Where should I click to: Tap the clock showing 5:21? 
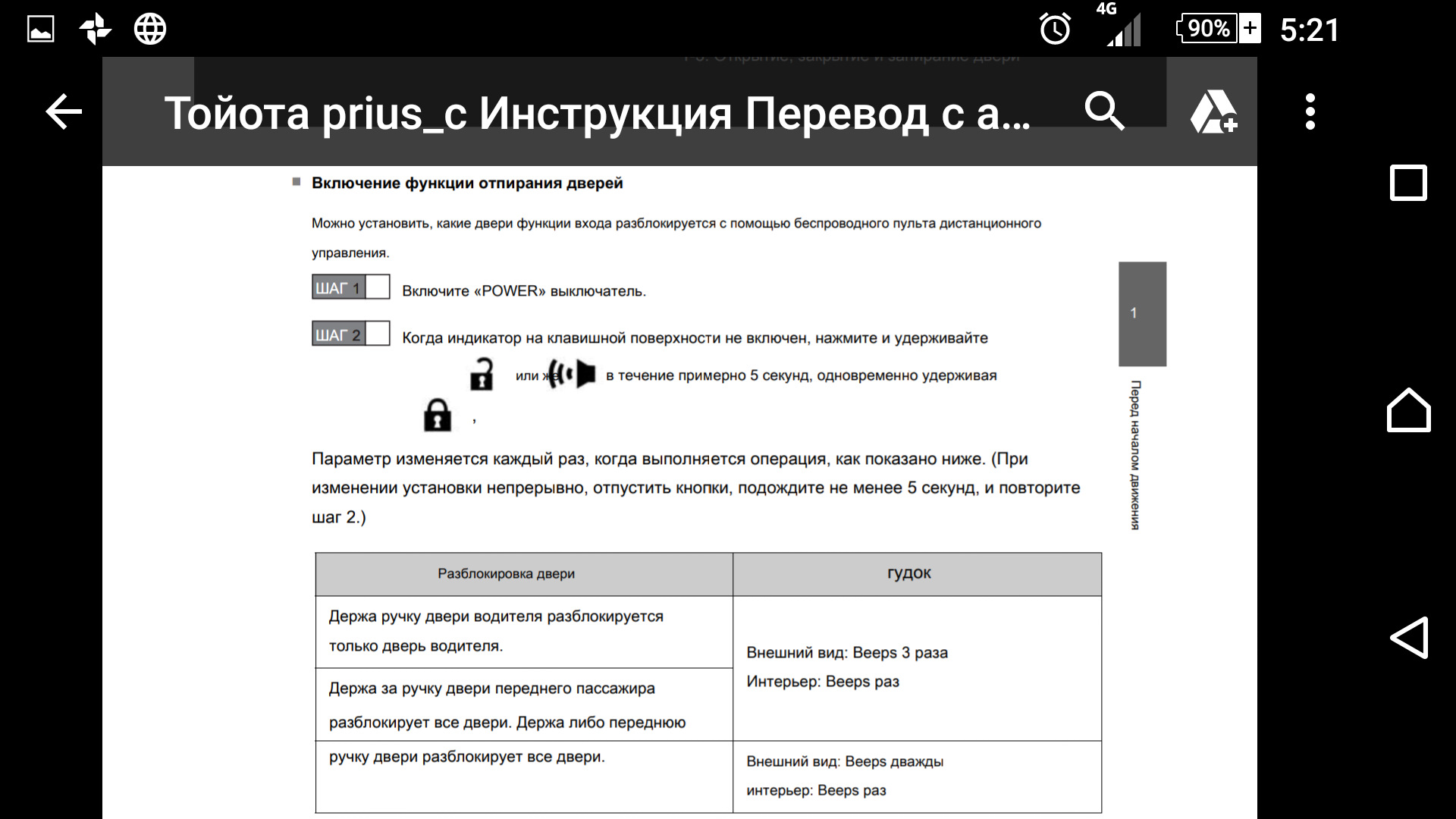click(1310, 30)
